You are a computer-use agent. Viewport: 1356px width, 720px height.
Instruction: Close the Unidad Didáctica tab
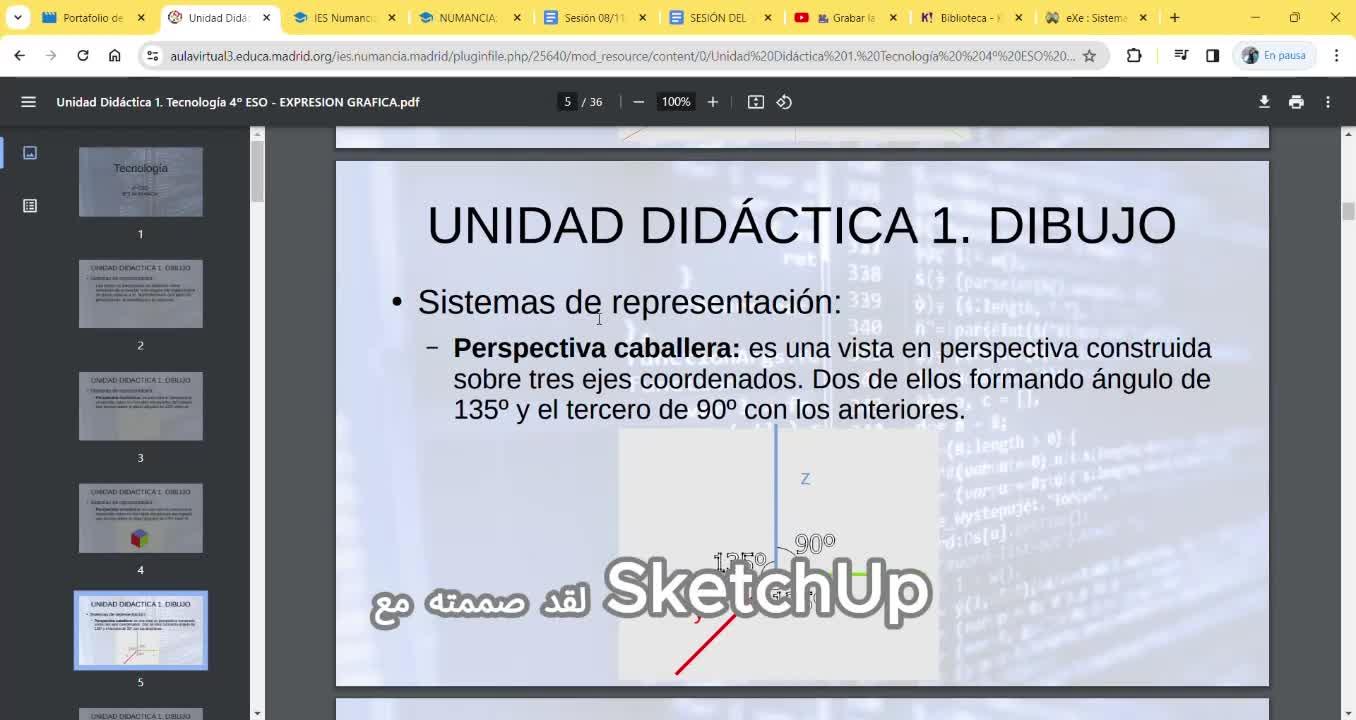point(266,18)
